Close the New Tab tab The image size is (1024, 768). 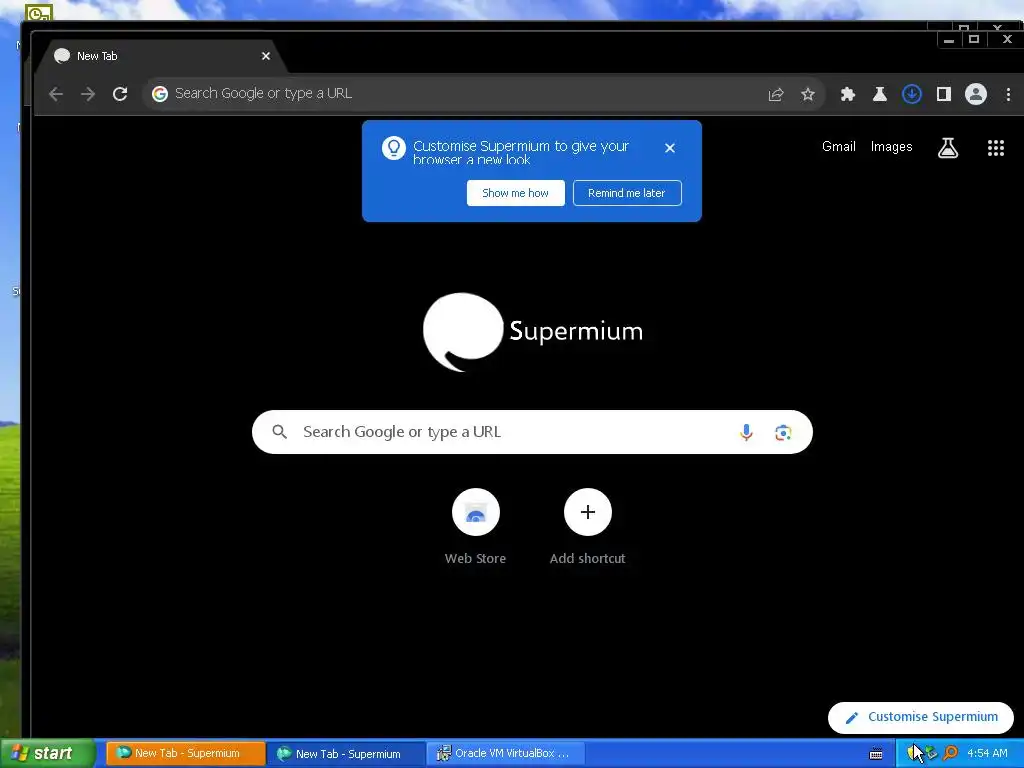266,56
